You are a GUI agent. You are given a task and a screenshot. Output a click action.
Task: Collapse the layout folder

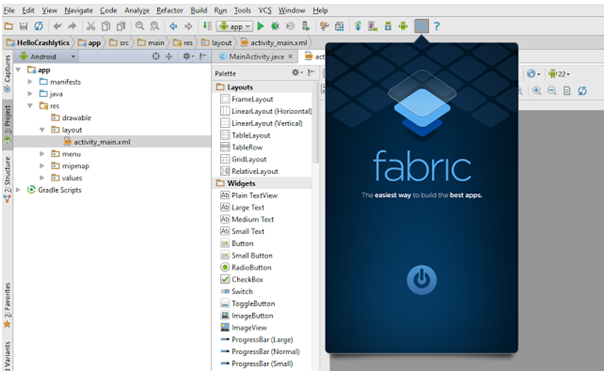click(x=42, y=130)
